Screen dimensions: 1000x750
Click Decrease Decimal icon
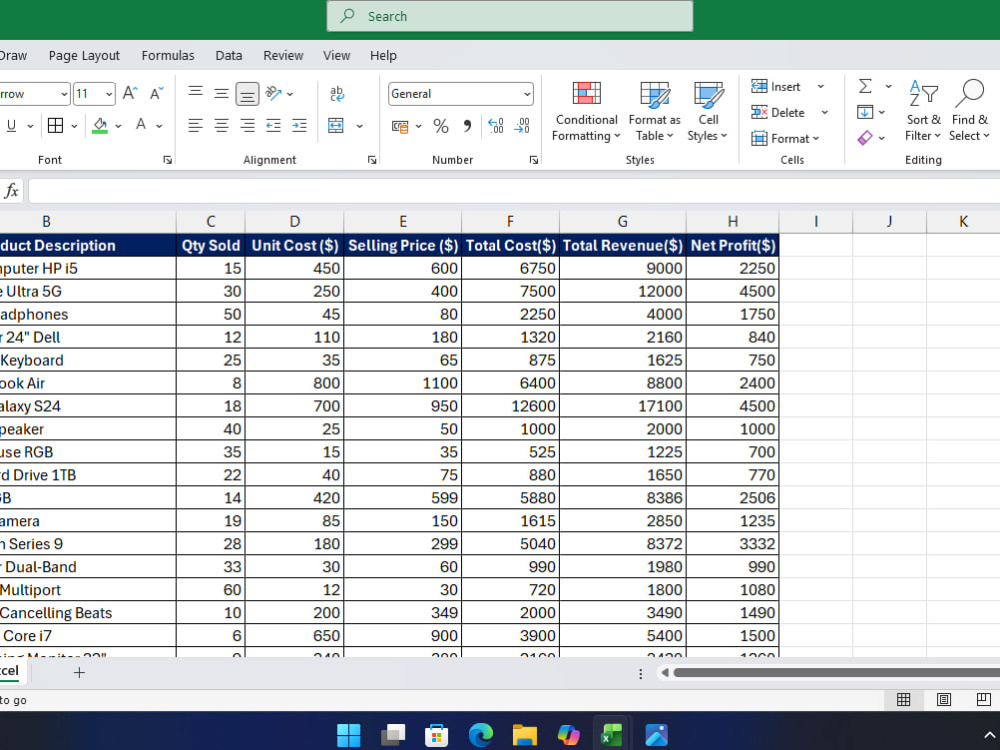click(522, 126)
